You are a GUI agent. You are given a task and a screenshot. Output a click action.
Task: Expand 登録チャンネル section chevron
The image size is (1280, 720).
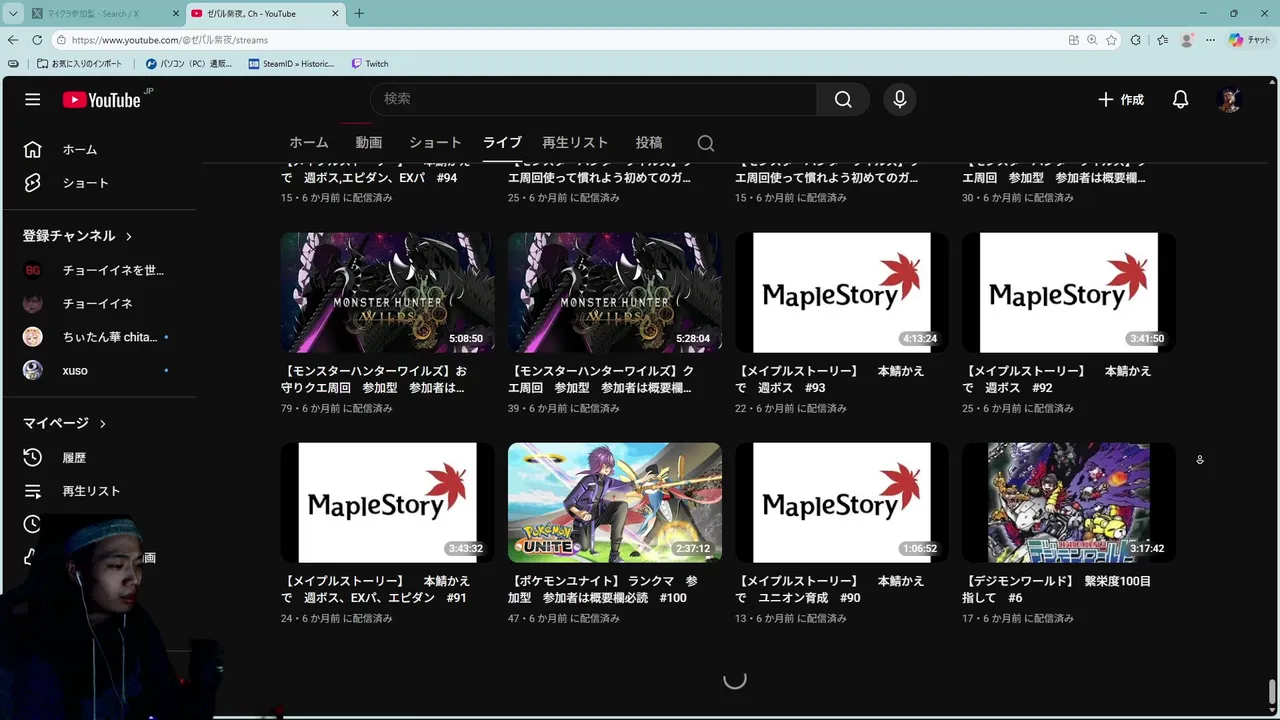pos(129,237)
